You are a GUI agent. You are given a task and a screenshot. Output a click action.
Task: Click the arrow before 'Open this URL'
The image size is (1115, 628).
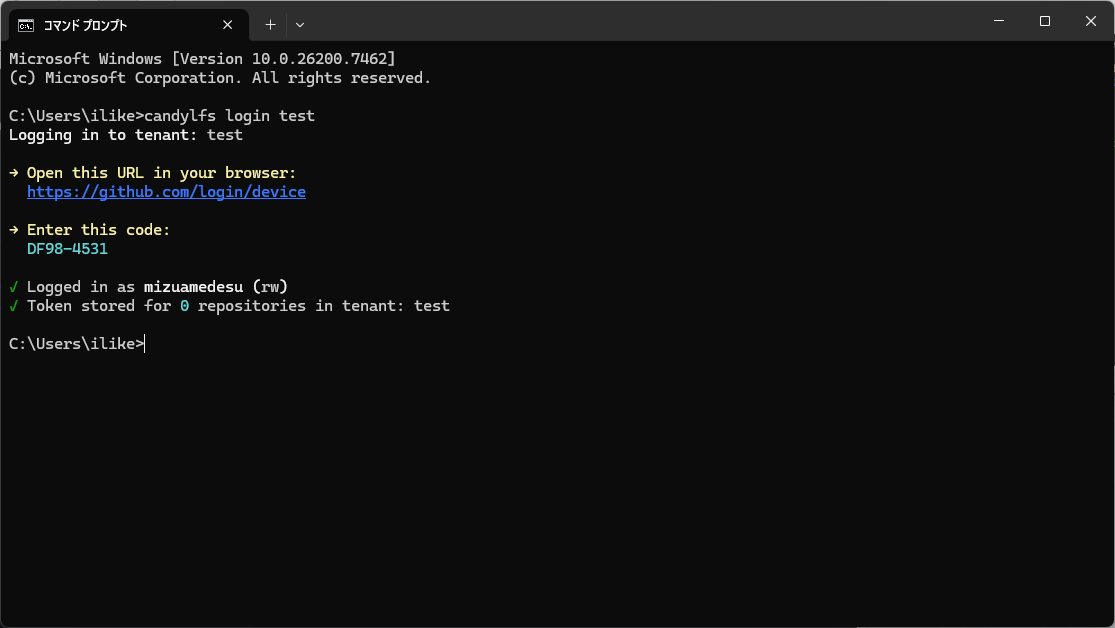click(x=14, y=173)
